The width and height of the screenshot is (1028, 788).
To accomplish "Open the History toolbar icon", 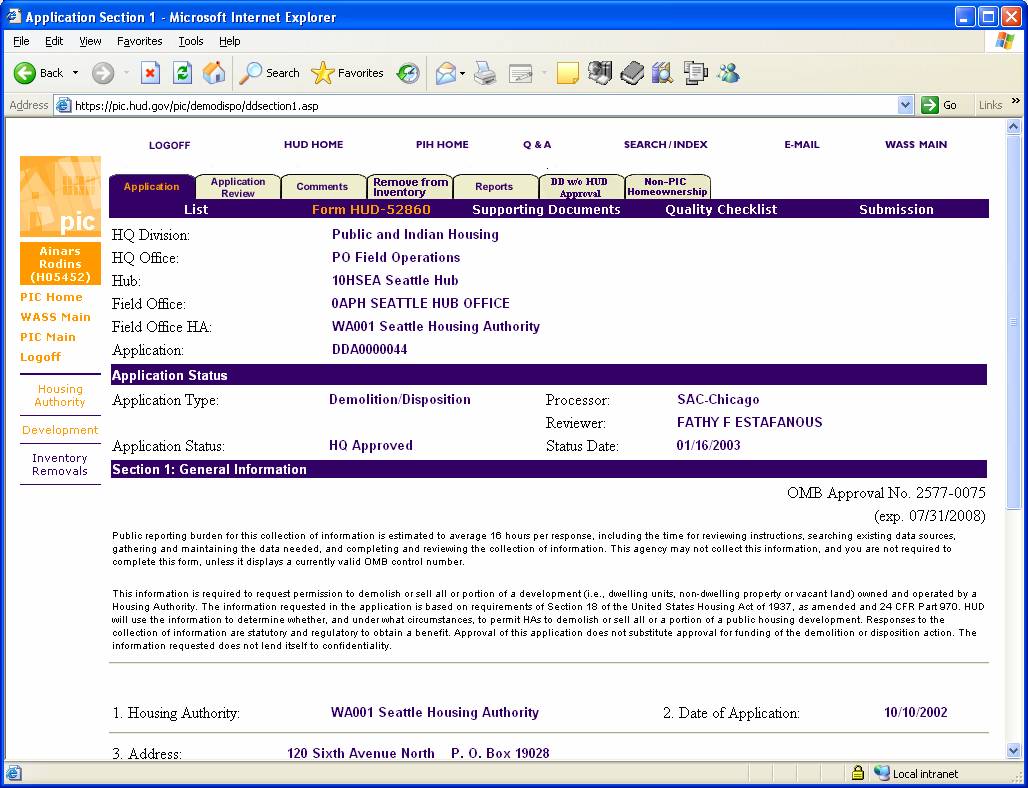I will point(408,73).
